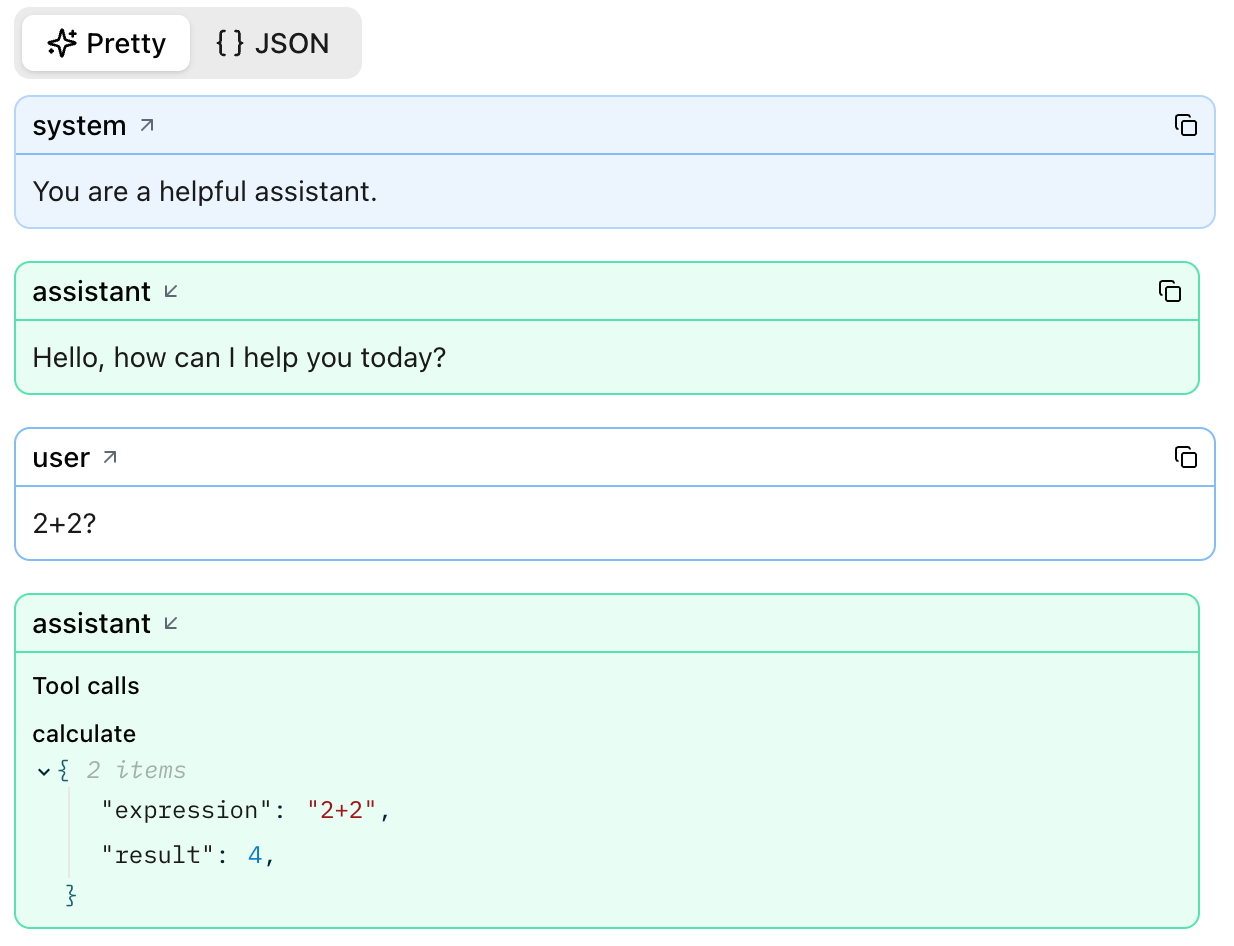Copy the system message content

click(x=1186, y=125)
